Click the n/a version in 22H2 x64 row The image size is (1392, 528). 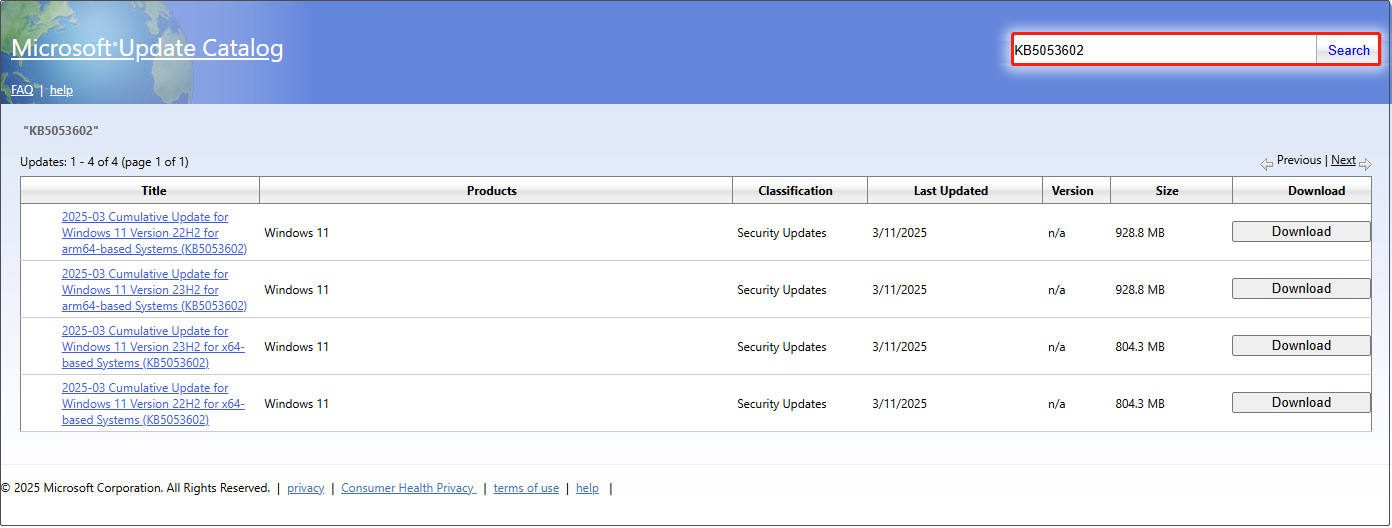click(x=1057, y=404)
